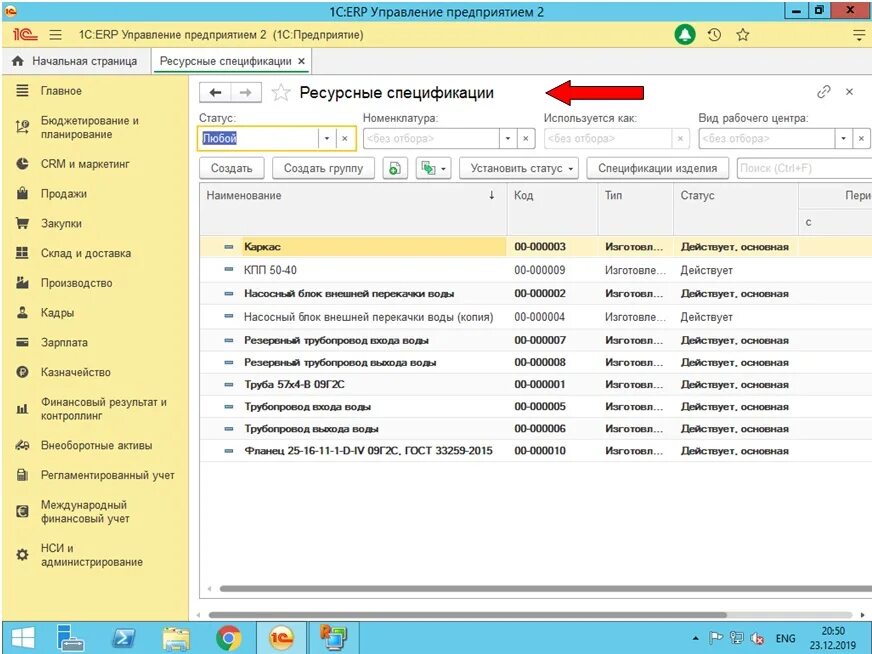This screenshot has height=654, width=872.
Task: Click the 1C logo icon
Action: pyautogui.click(x=25, y=35)
